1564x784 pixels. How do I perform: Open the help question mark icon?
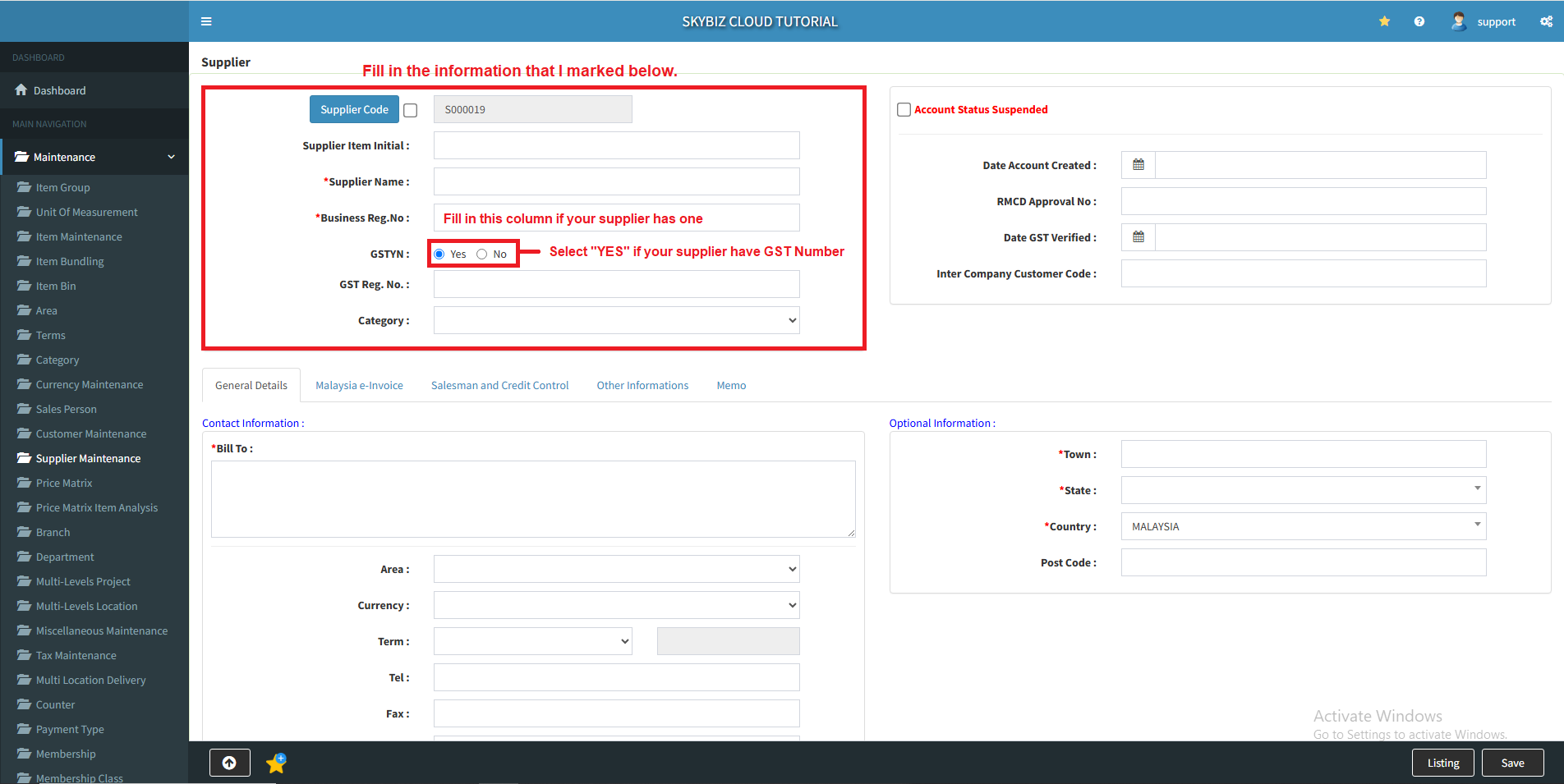[1419, 21]
